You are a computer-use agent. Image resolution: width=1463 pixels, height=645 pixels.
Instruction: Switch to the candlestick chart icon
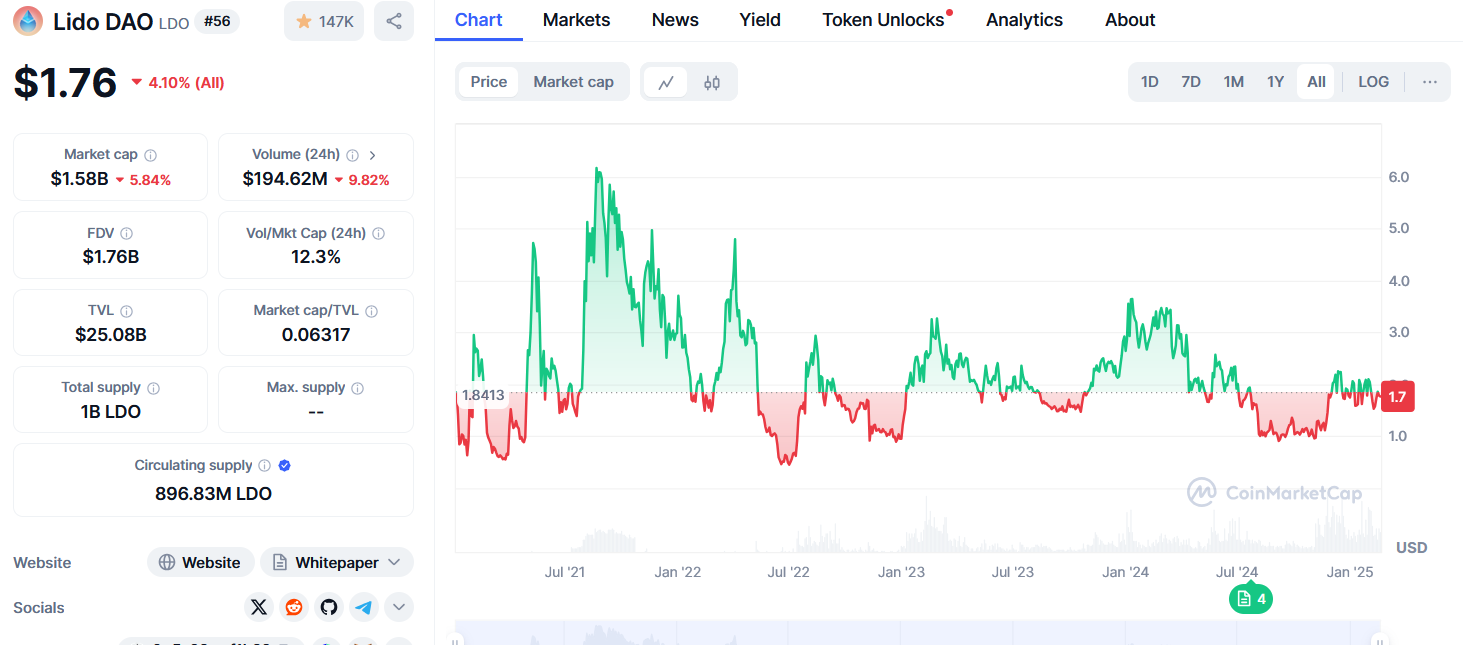(712, 82)
